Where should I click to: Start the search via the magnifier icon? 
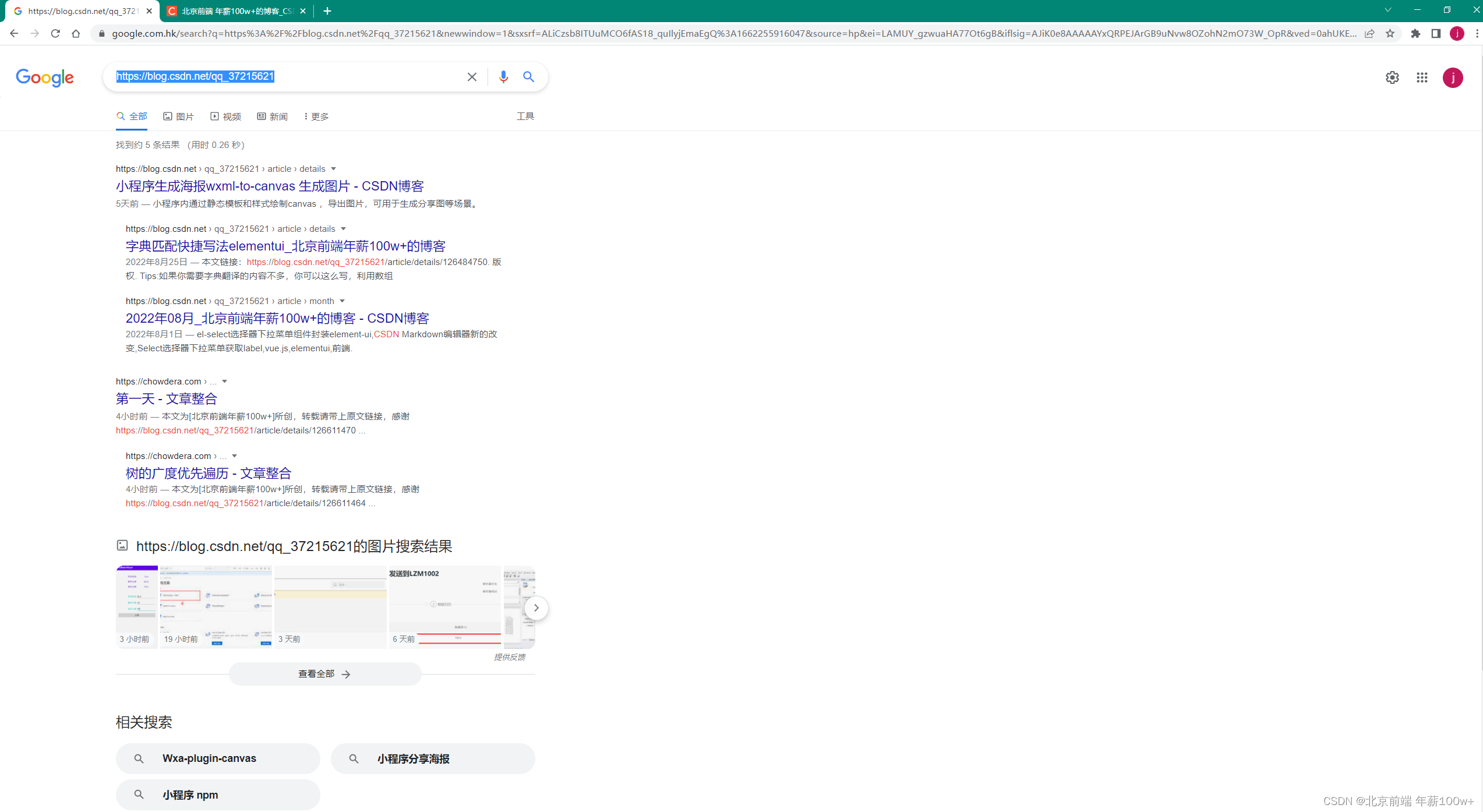tap(528, 76)
